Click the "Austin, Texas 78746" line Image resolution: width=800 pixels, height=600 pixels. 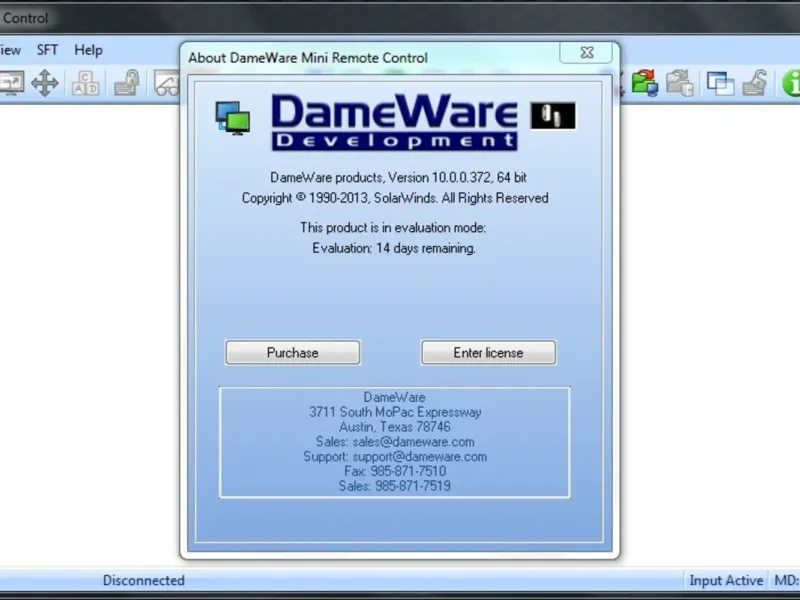395,427
